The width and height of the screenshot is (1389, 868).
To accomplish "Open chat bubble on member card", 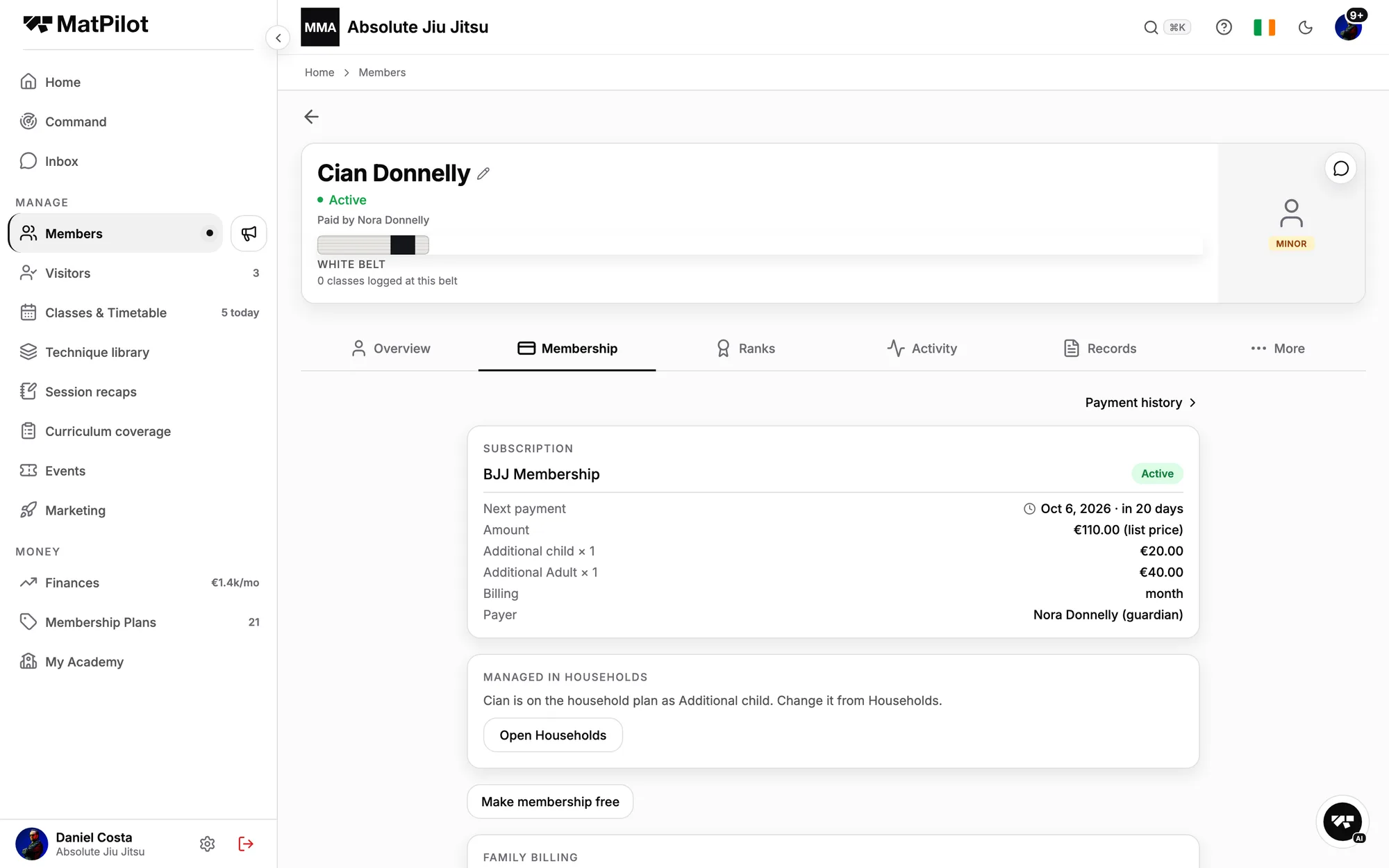I will 1341,169.
